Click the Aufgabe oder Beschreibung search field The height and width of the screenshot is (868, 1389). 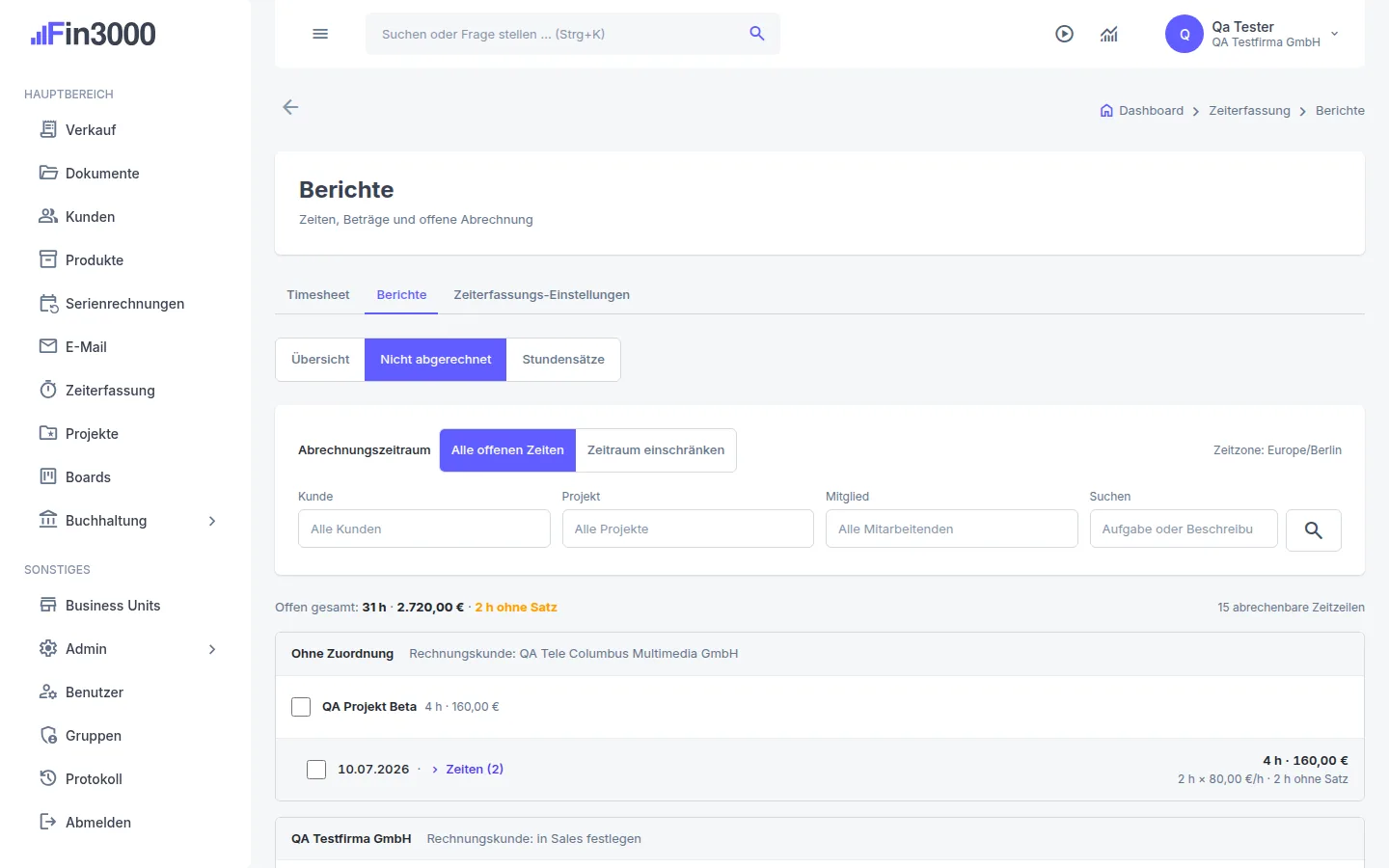point(1184,529)
